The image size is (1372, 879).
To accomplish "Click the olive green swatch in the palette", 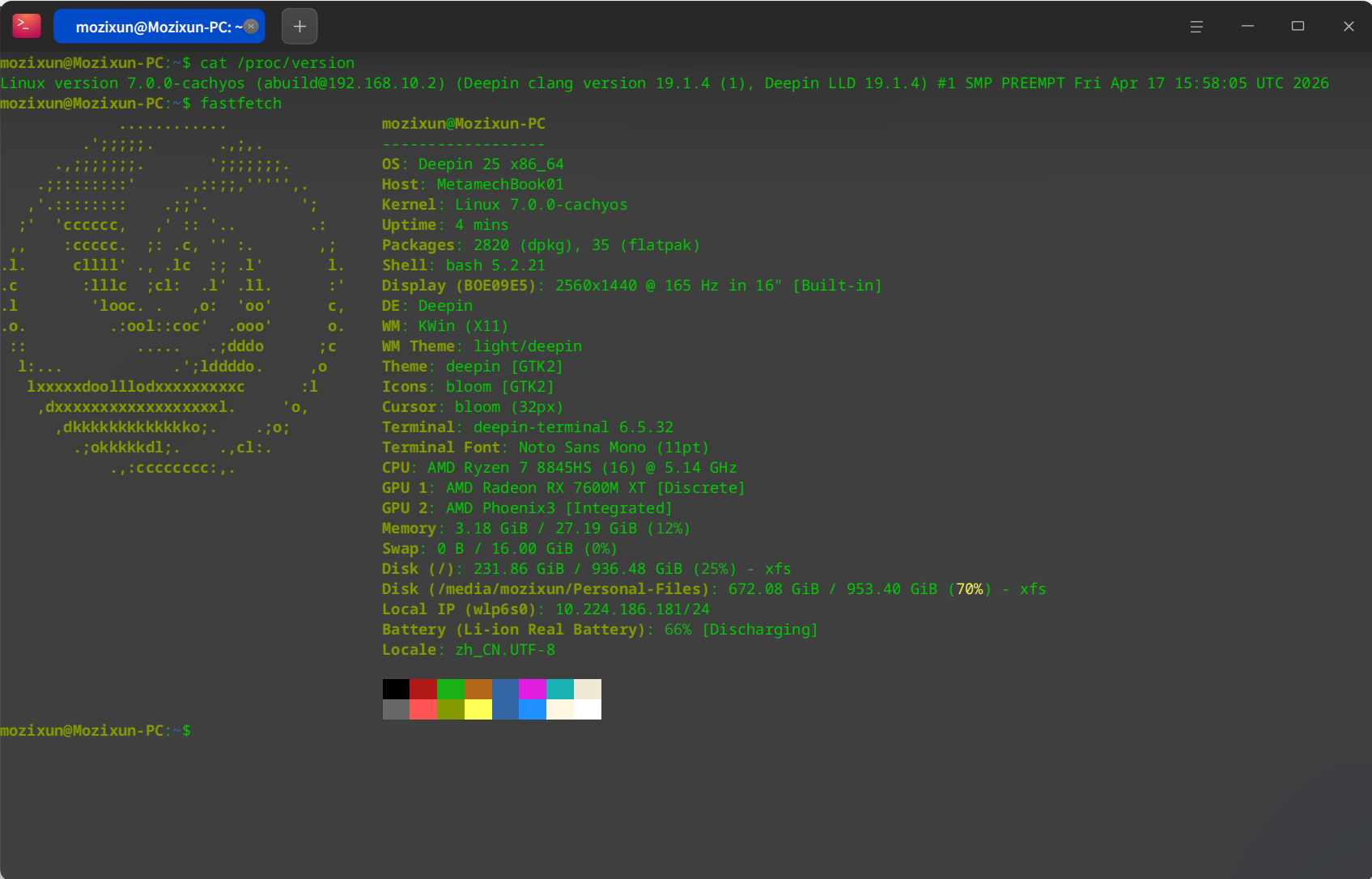I will click(451, 709).
